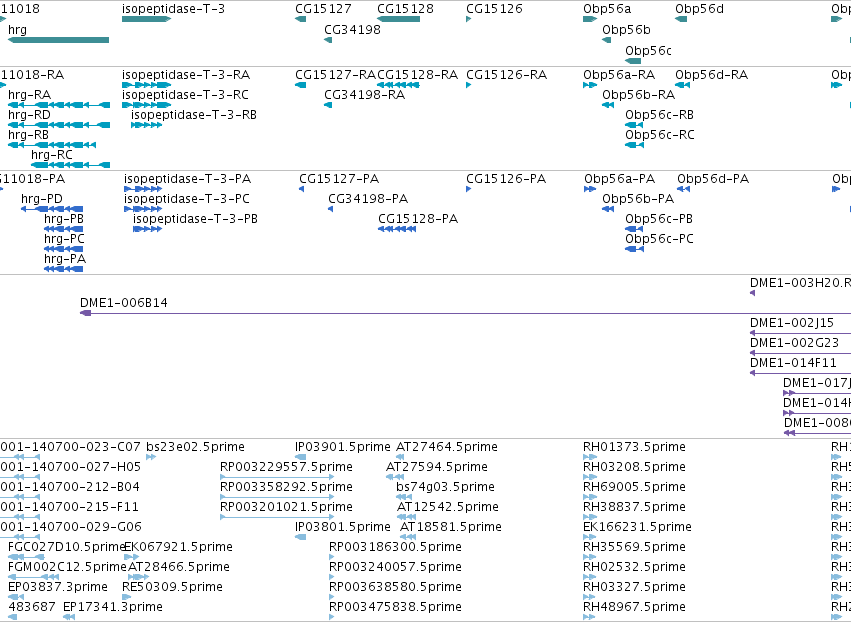
Task: Select protein hrg-PD
Action: point(52,209)
